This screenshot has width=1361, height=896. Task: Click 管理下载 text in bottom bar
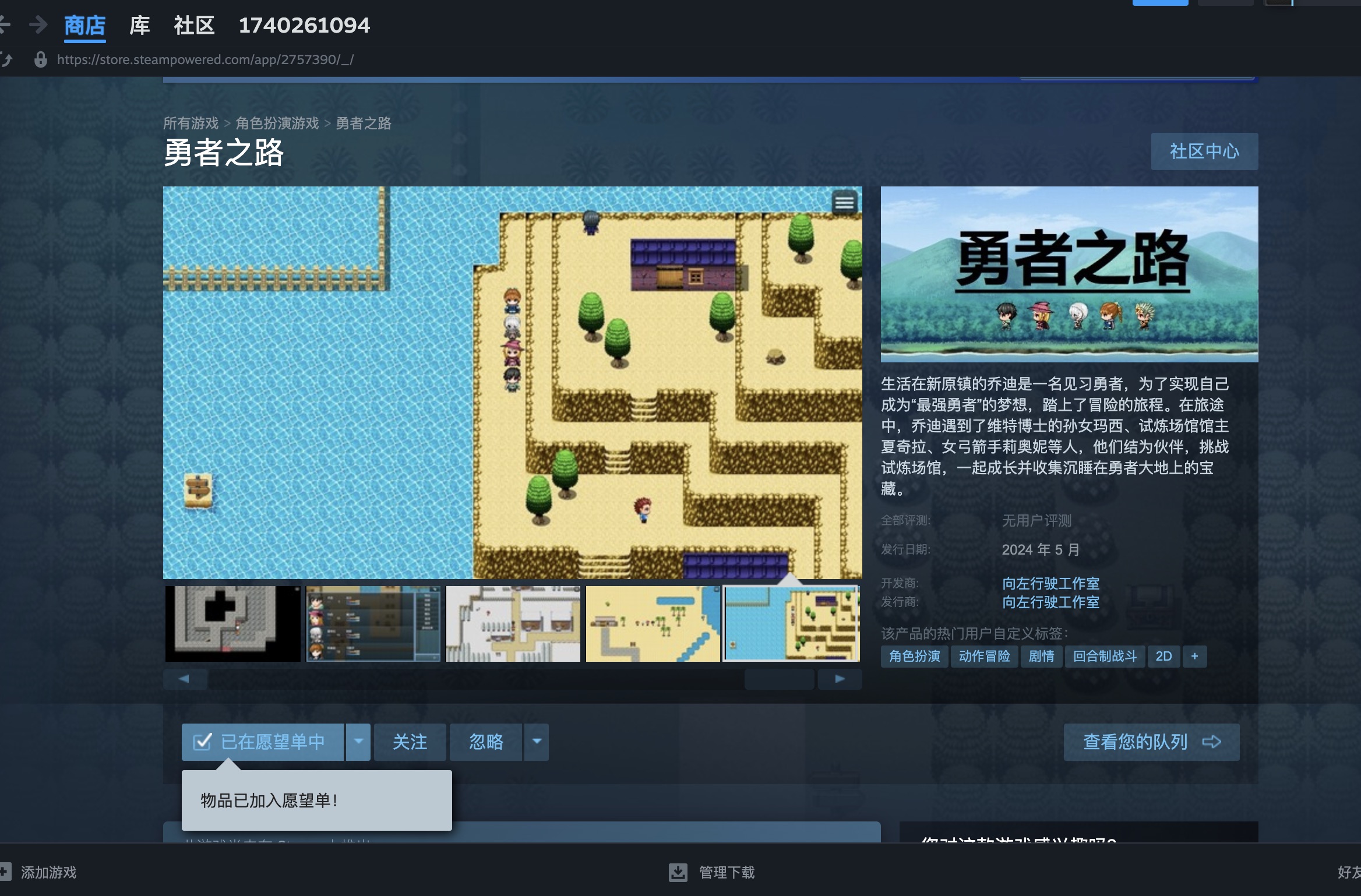click(x=727, y=872)
